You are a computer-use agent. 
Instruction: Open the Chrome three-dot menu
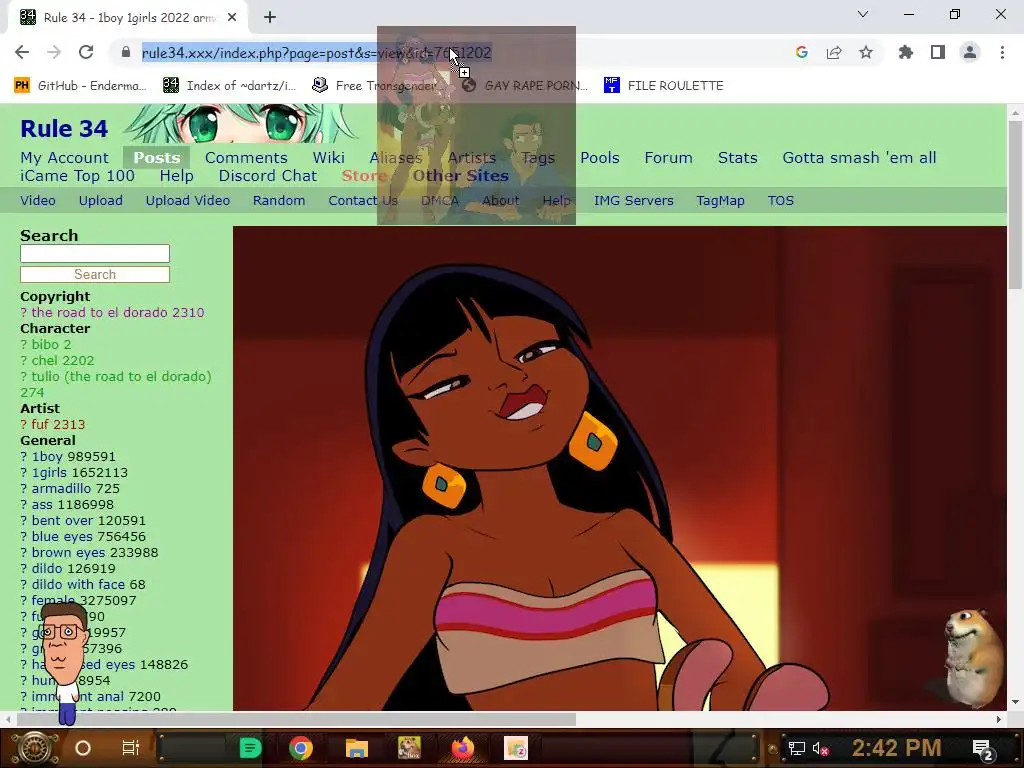click(1002, 52)
